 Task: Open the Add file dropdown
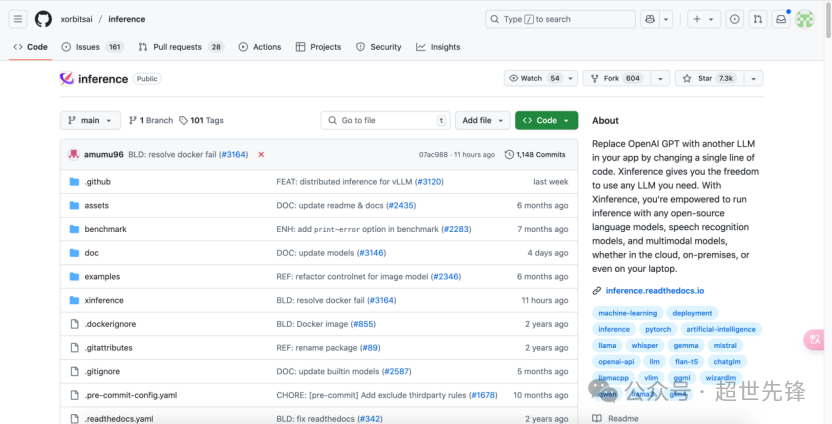482,120
